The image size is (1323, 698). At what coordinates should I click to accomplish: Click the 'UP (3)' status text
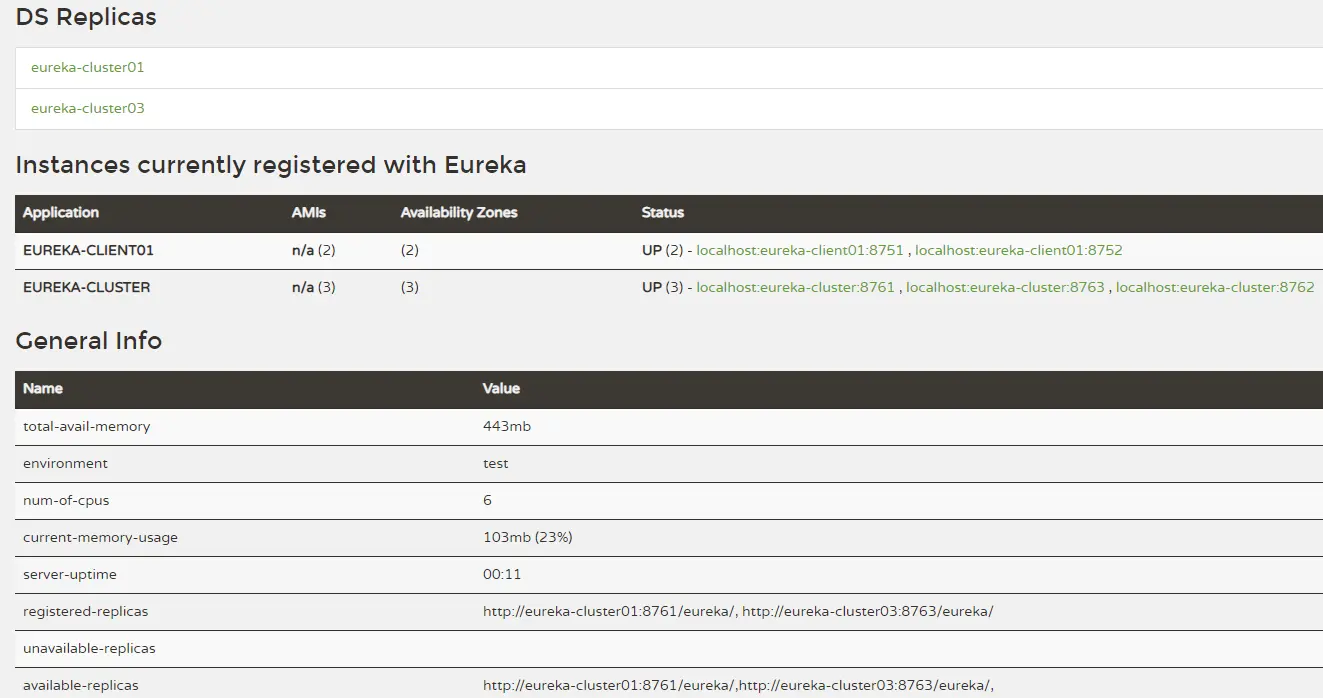point(662,287)
